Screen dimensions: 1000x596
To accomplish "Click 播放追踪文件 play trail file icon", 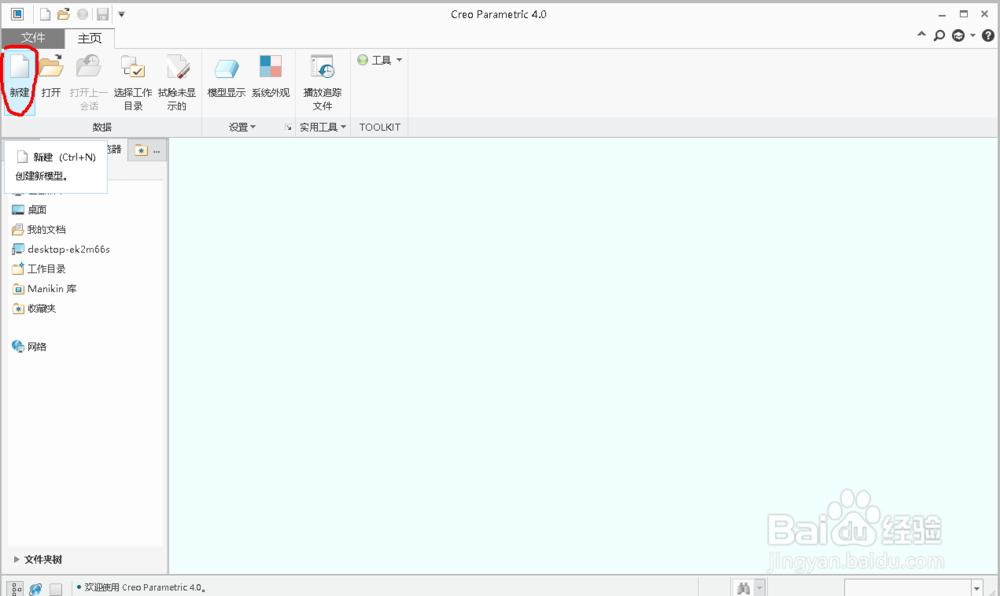I will [322, 67].
